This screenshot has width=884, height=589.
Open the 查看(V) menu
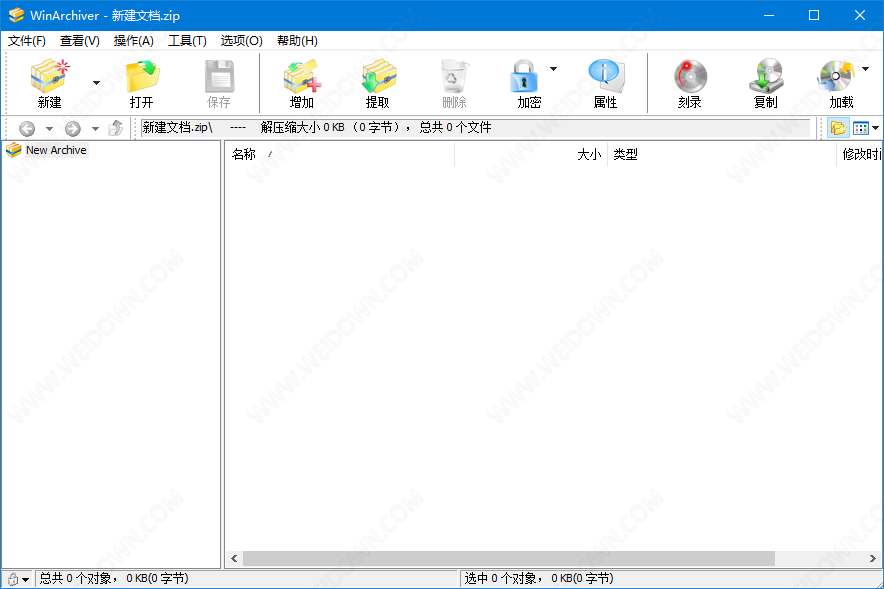(x=79, y=41)
